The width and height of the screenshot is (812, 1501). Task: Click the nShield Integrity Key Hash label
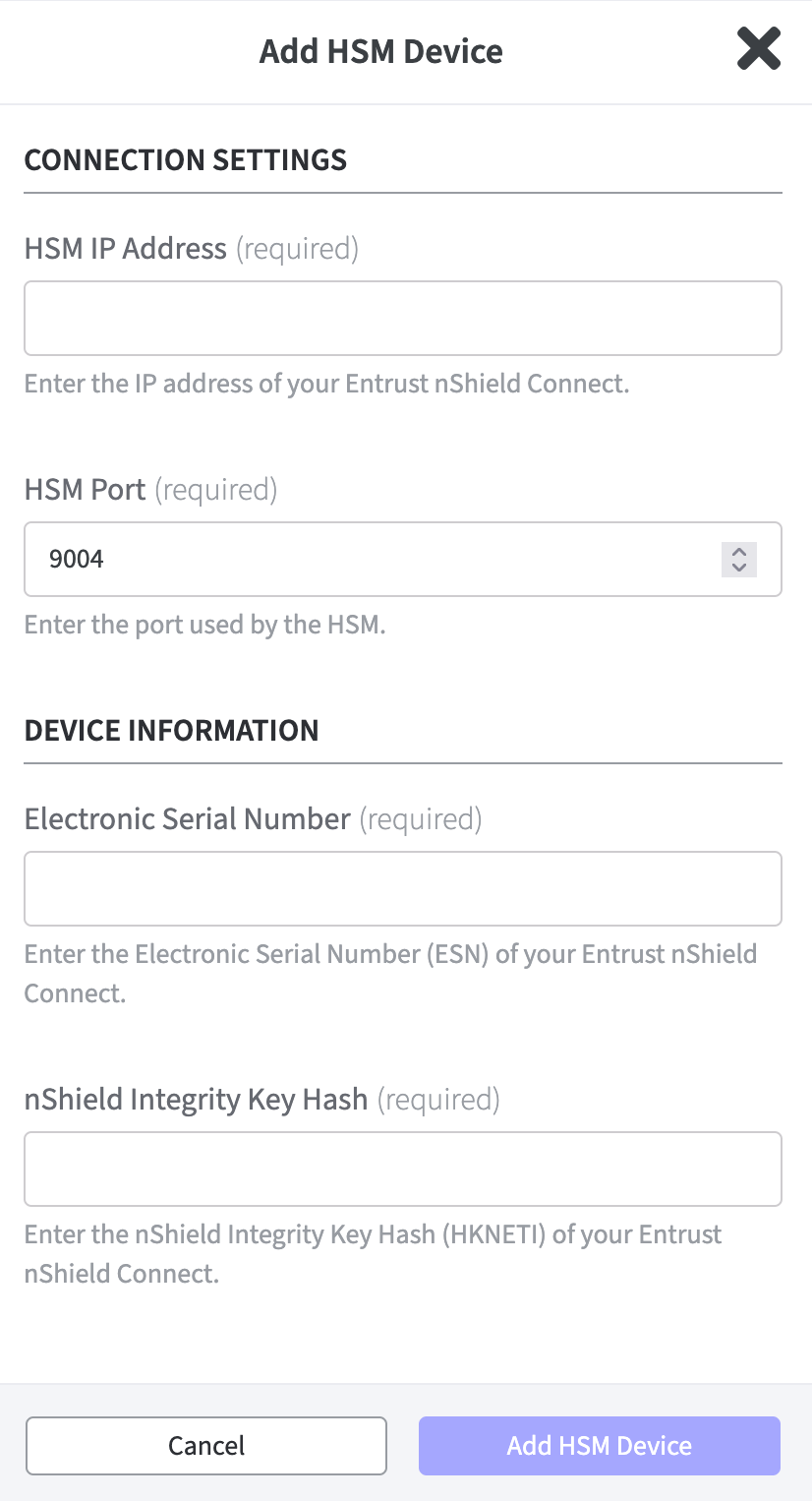[x=196, y=1100]
